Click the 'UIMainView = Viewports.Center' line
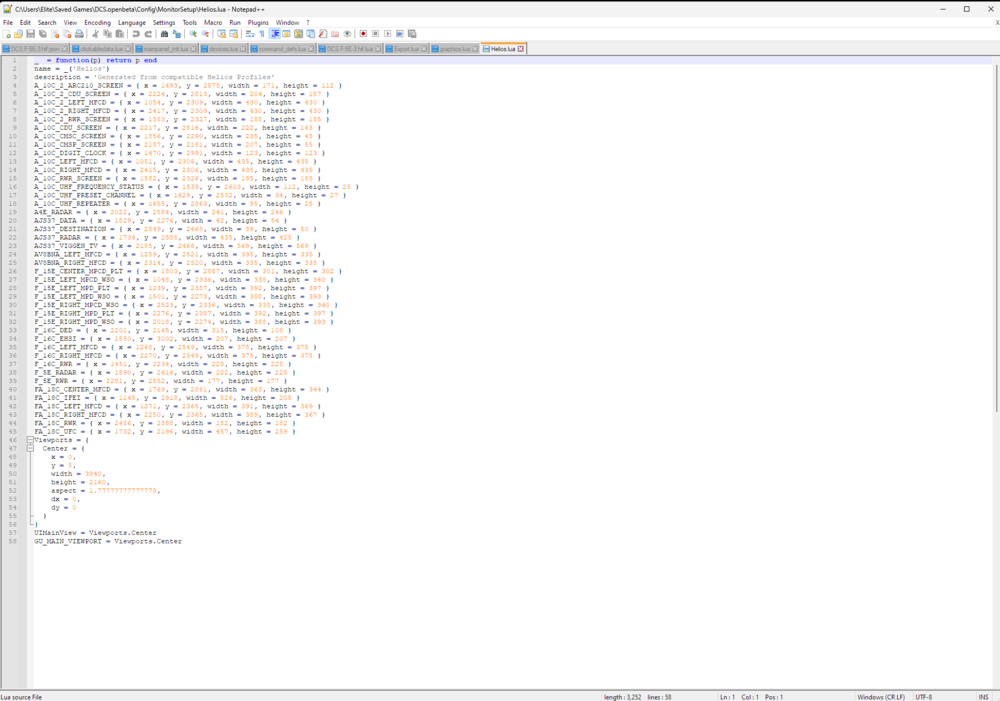Image resolution: width=1000 pixels, height=701 pixels. click(95, 533)
